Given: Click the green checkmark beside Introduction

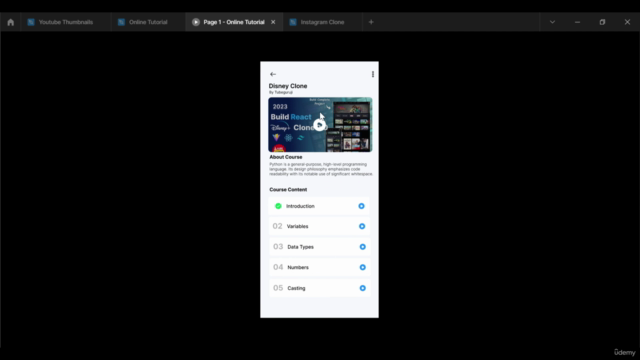Looking at the screenshot, I should 278,206.
